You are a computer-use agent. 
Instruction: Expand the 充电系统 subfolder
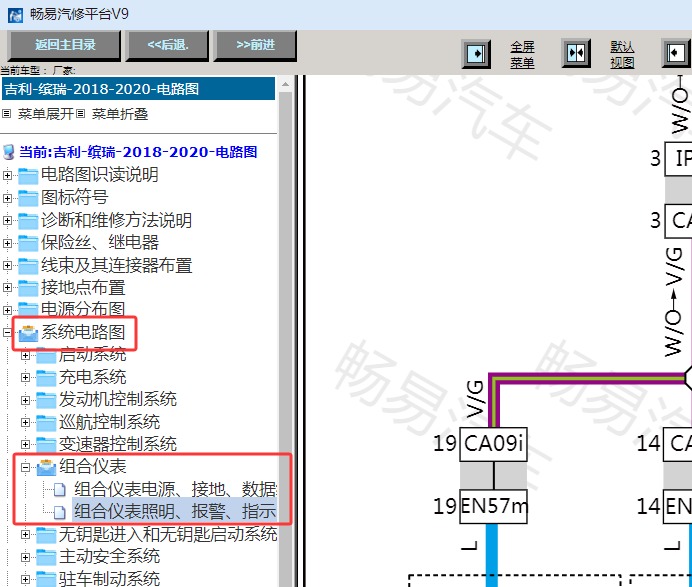pos(26,377)
